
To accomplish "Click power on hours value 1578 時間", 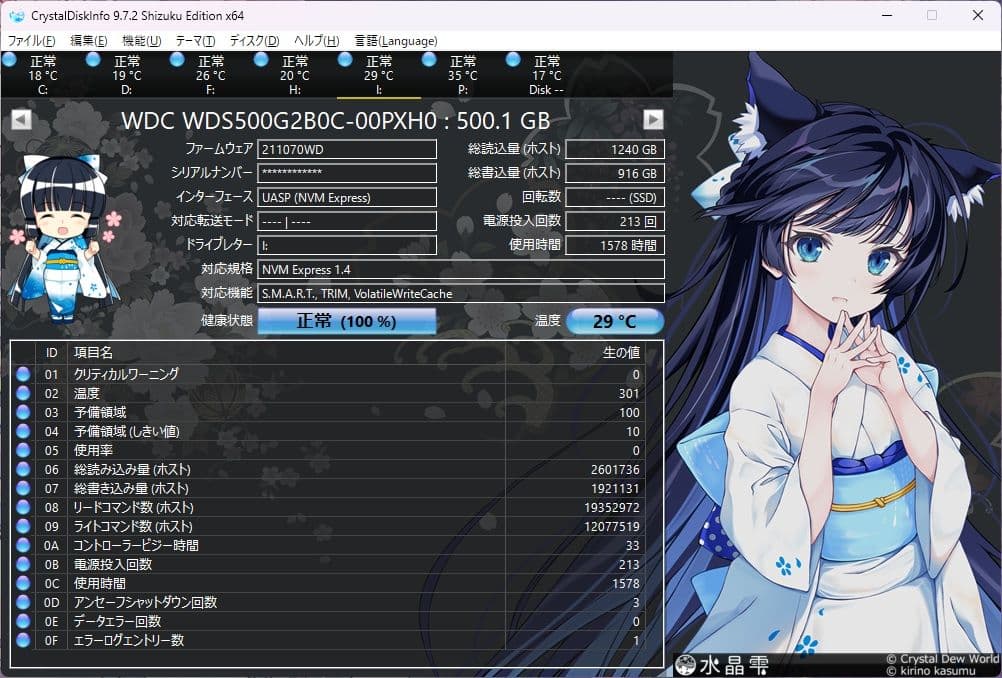I will coord(615,245).
